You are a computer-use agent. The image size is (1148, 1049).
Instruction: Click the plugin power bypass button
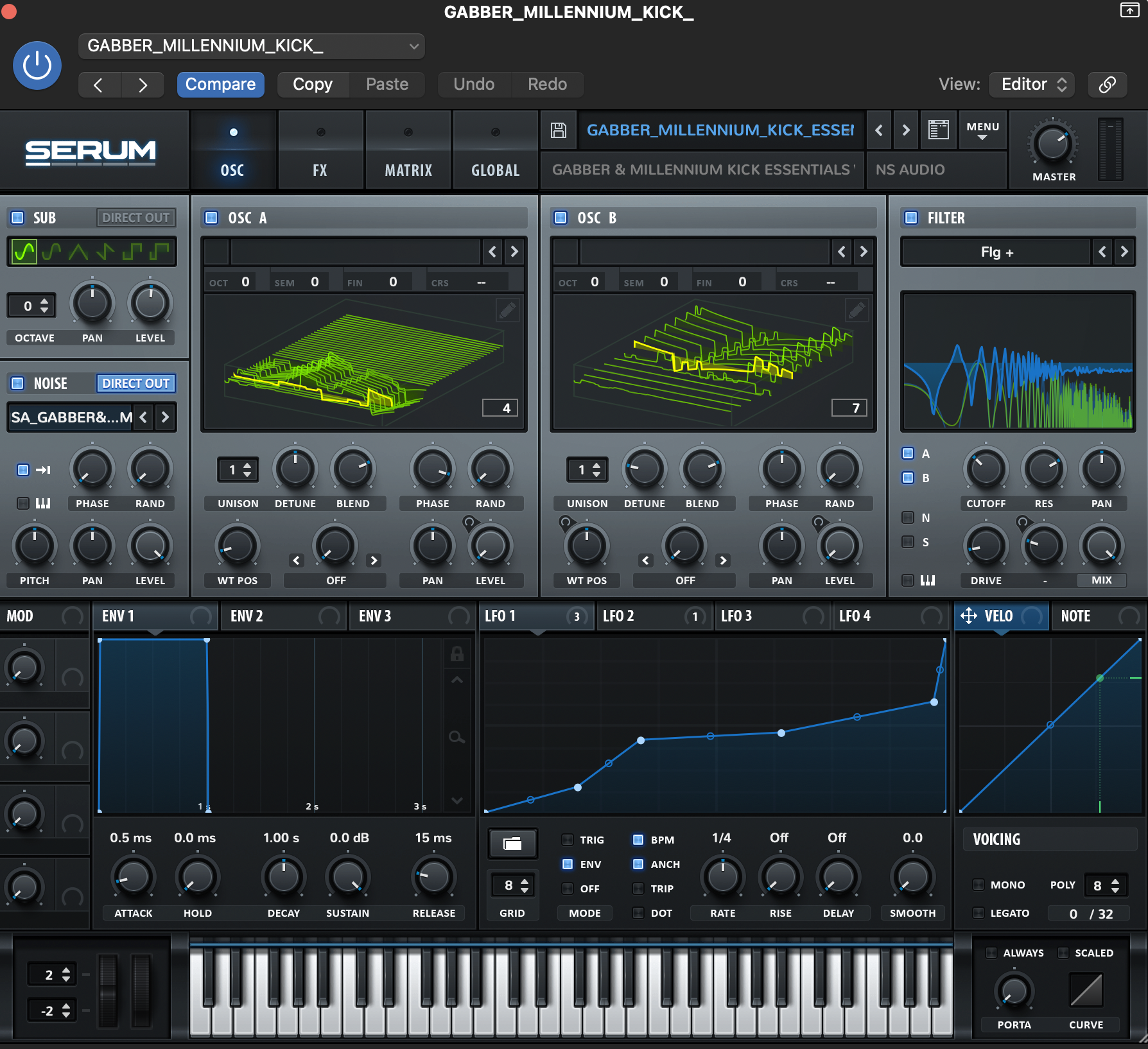point(37,65)
